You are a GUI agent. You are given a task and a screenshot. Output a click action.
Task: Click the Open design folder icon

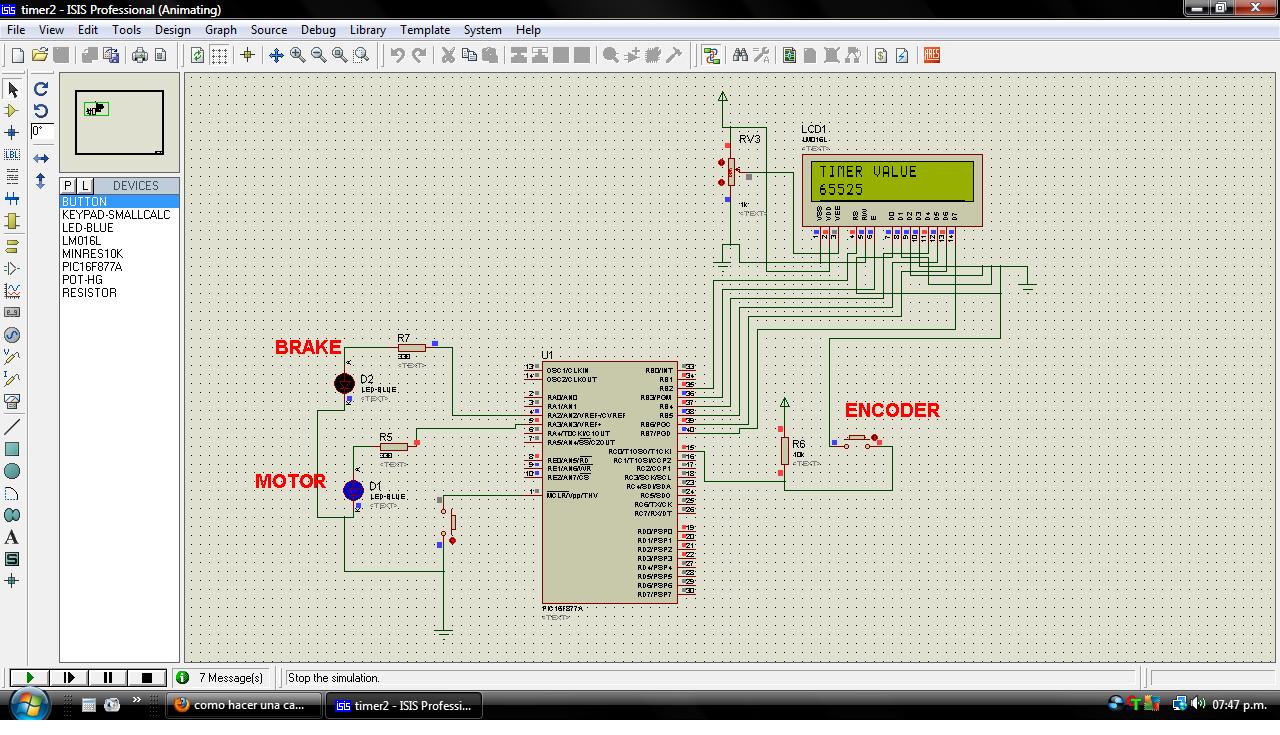pos(40,55)
